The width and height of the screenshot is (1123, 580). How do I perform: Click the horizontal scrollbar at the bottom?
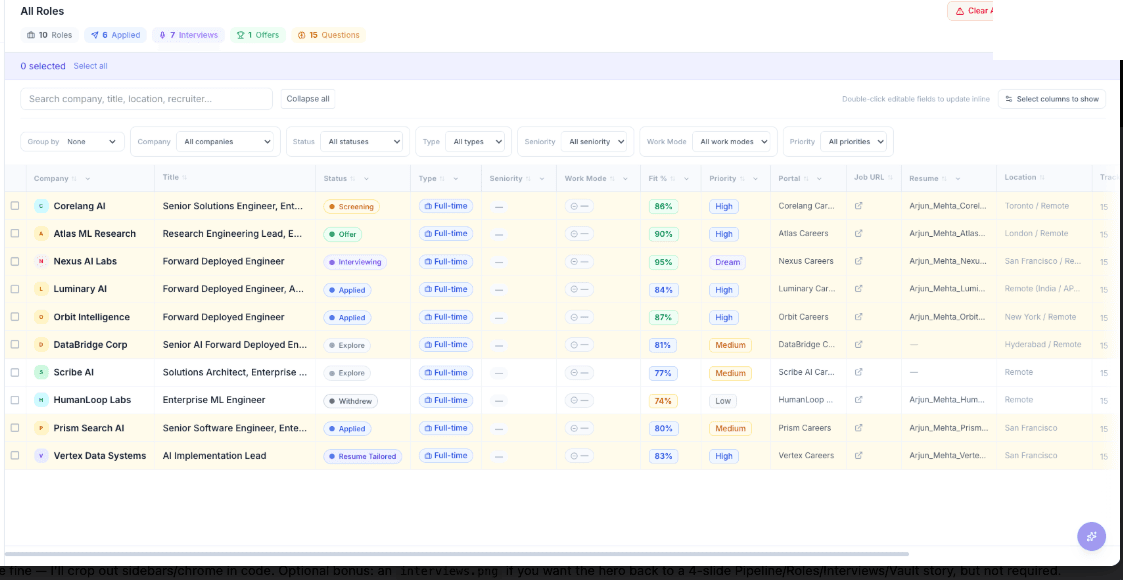(x=457, y=554)
